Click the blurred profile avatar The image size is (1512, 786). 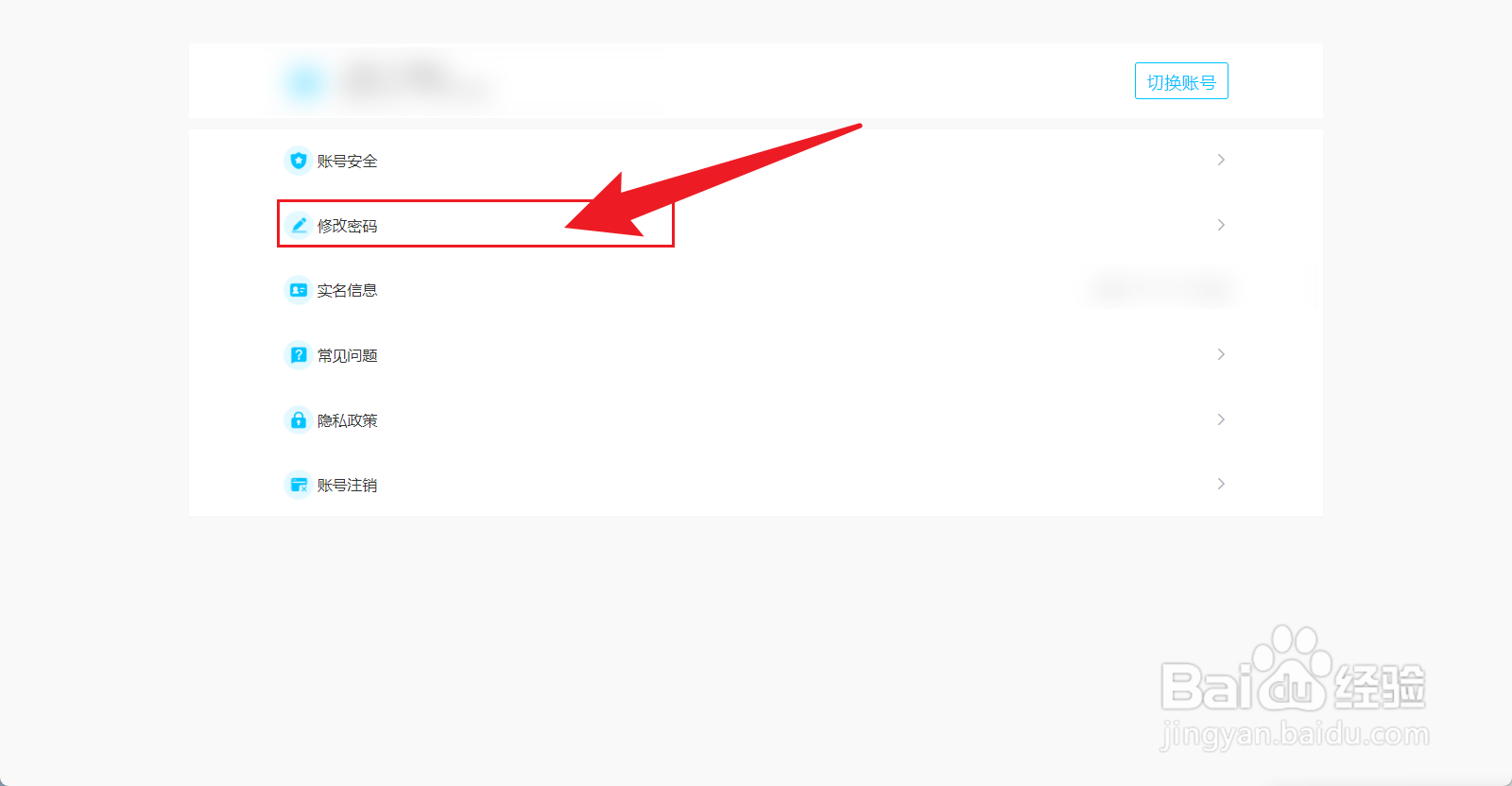[x=304, y=81]
